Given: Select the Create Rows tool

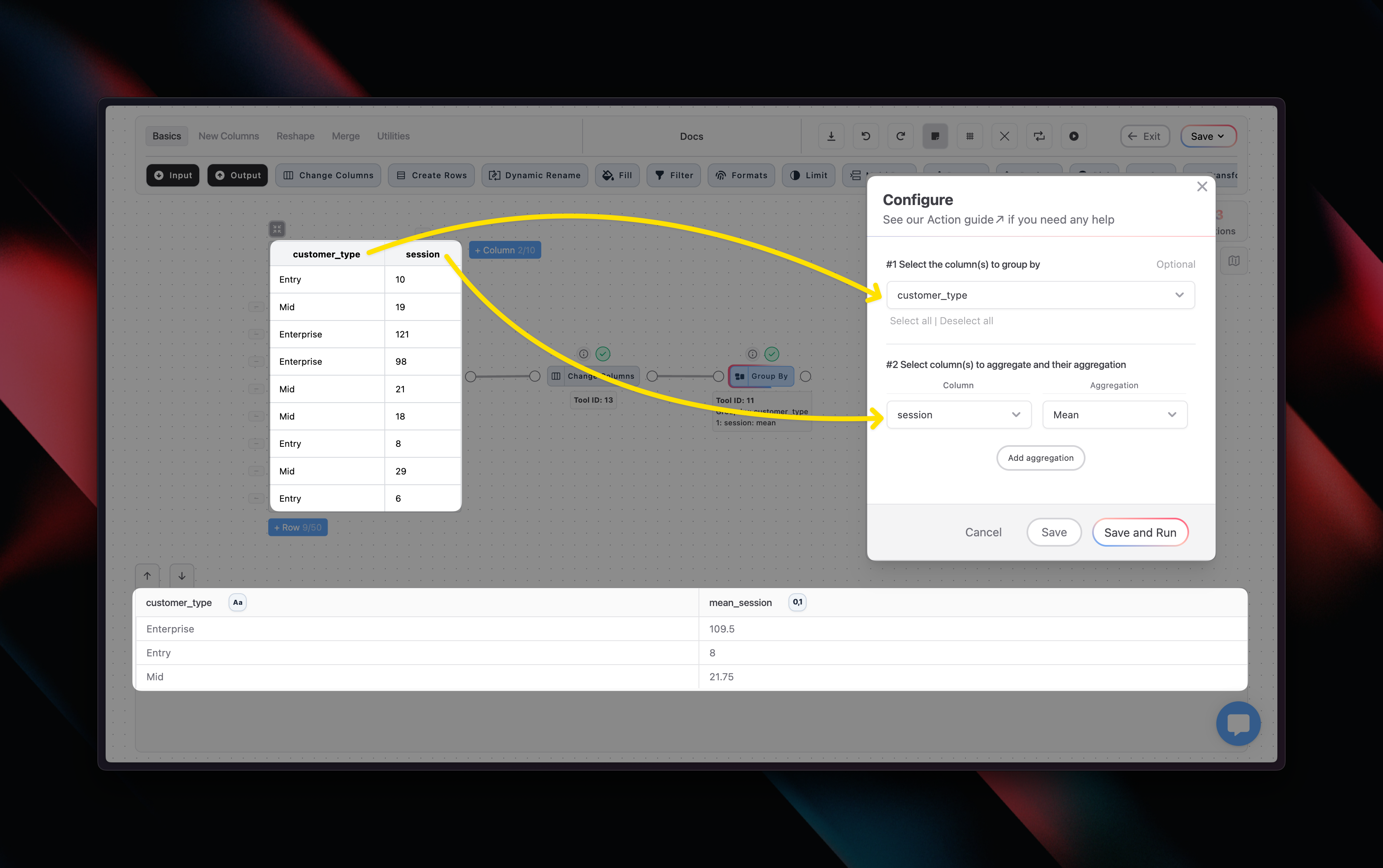Looking at the screenshot, I should pyautogui.click(x=432, y=175).
